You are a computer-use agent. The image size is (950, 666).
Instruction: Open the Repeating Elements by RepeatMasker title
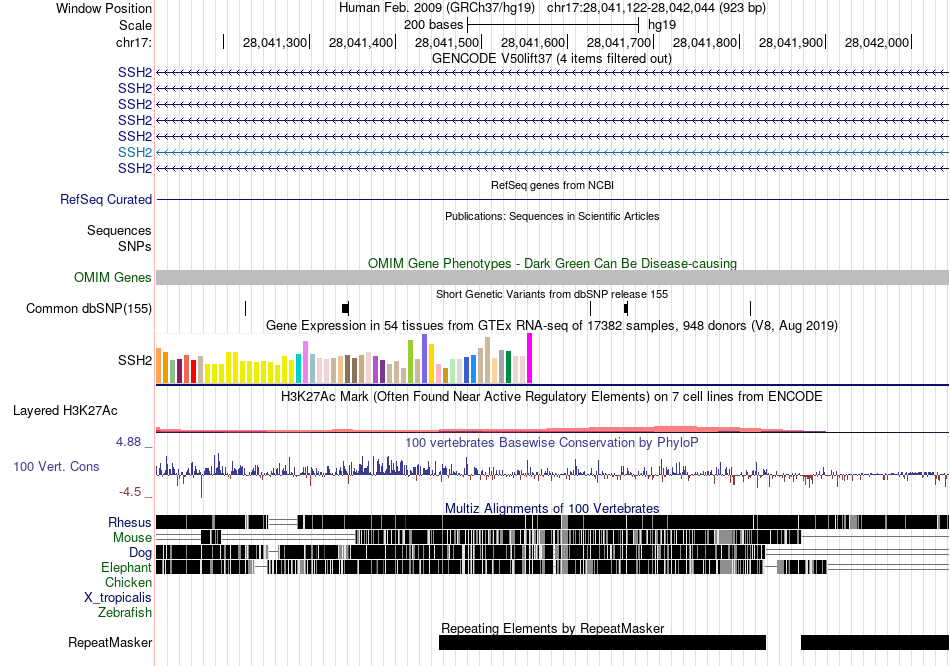(x=553, y=628)
